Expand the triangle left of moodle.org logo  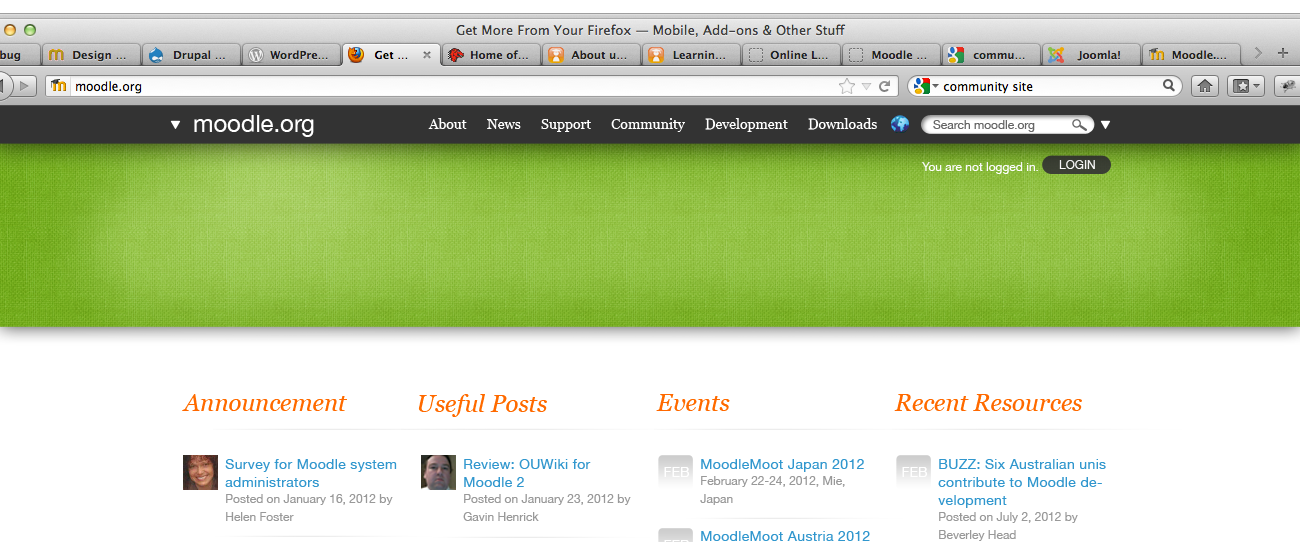[175, 125]
